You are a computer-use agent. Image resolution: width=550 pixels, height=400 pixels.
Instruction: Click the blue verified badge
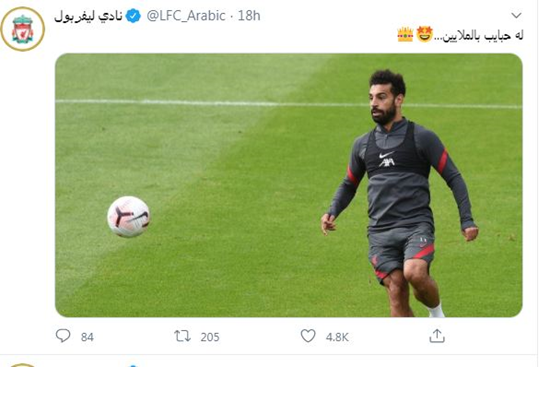(133, 16)
